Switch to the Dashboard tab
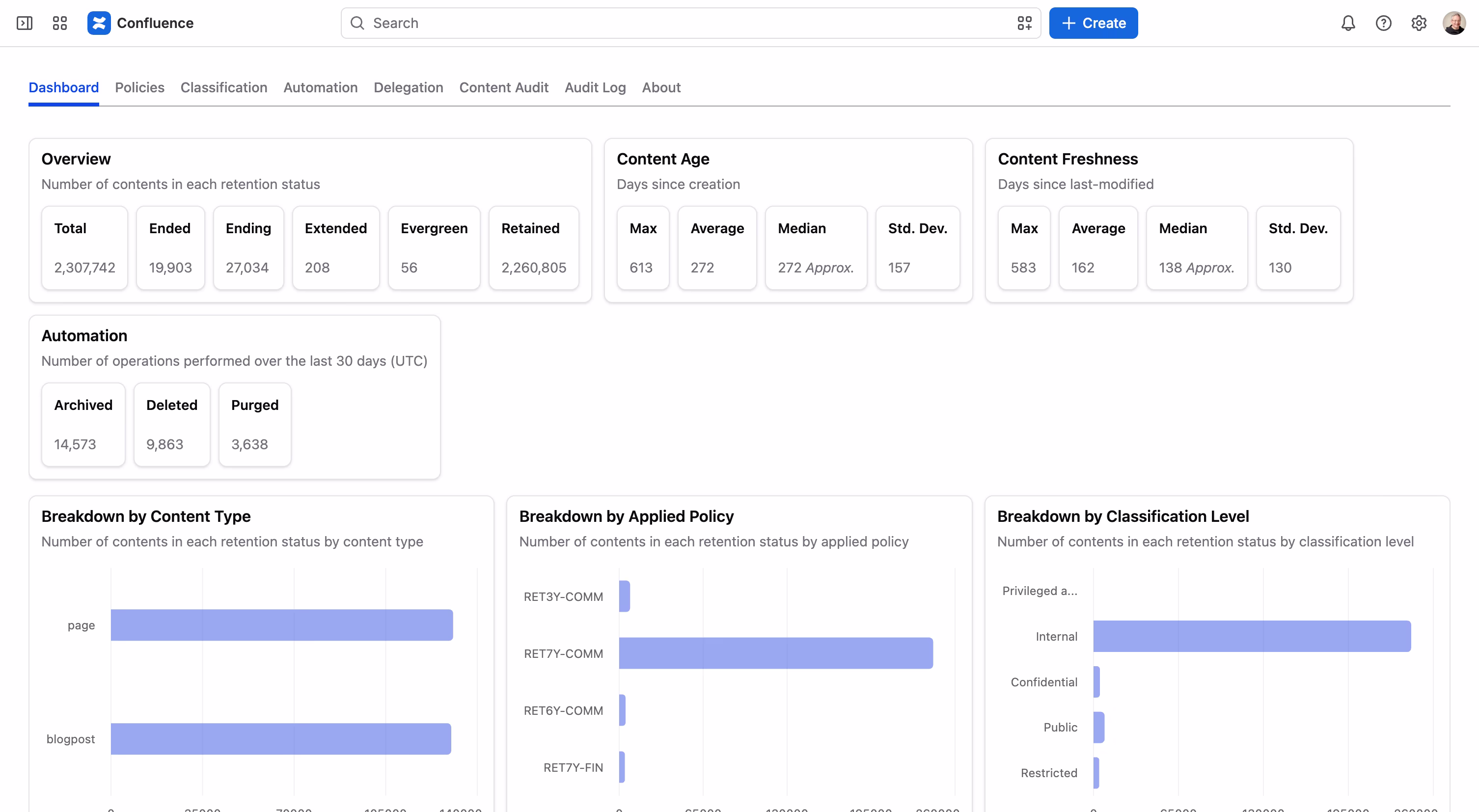This screenshot has height=812, width=1479. pos(64,88)
